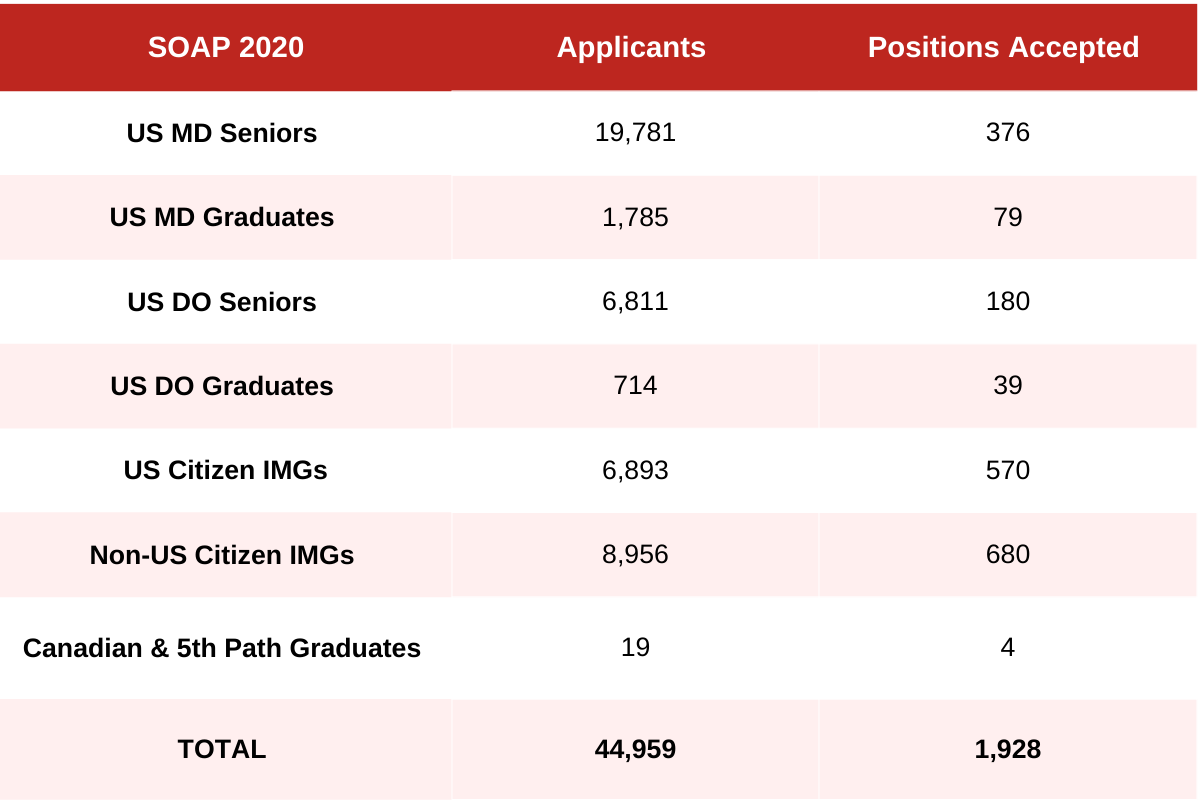This screenshot has height=800, width=1199.
Task: Select the Non-US Citizen IMGs row label
Action: 222,555
